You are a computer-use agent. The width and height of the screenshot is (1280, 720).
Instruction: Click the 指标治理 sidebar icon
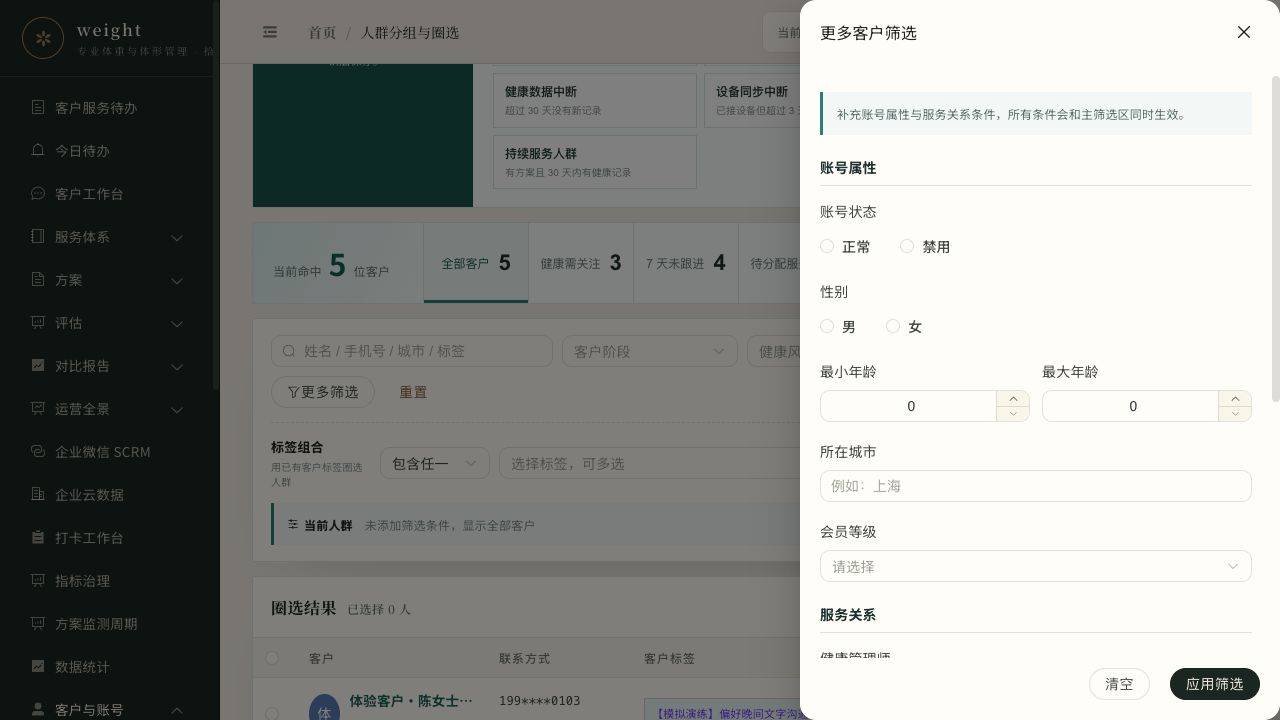point(38,580)
